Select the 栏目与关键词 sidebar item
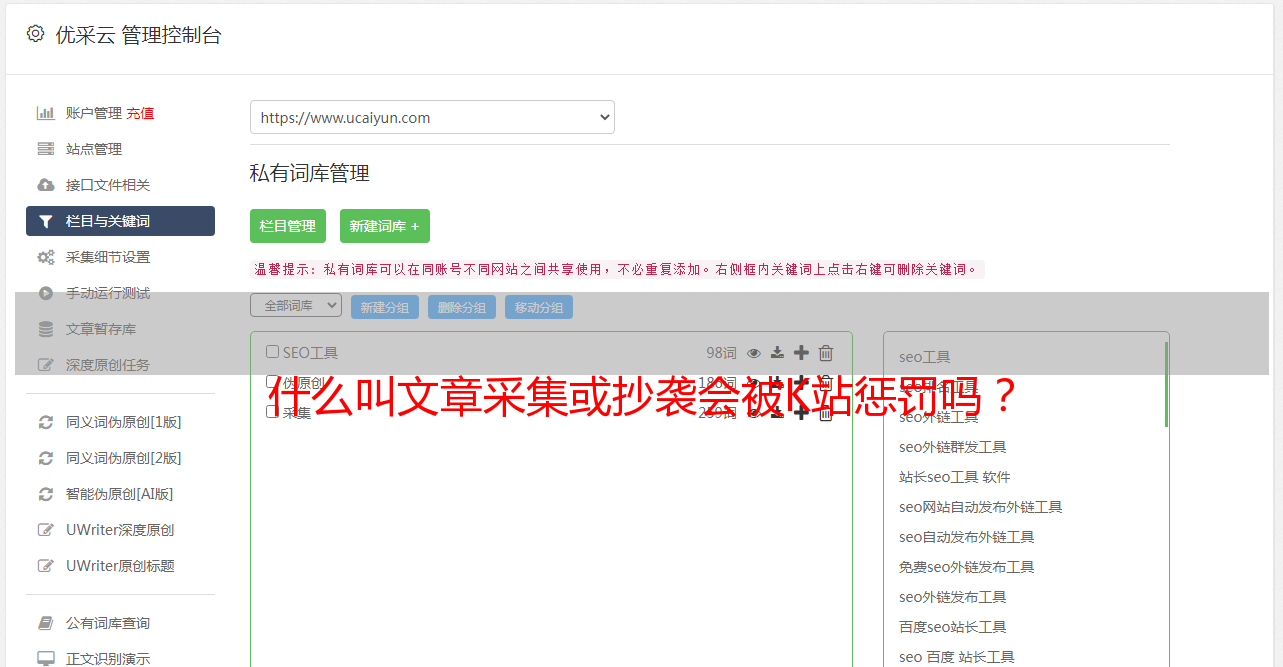 (120, 221)
